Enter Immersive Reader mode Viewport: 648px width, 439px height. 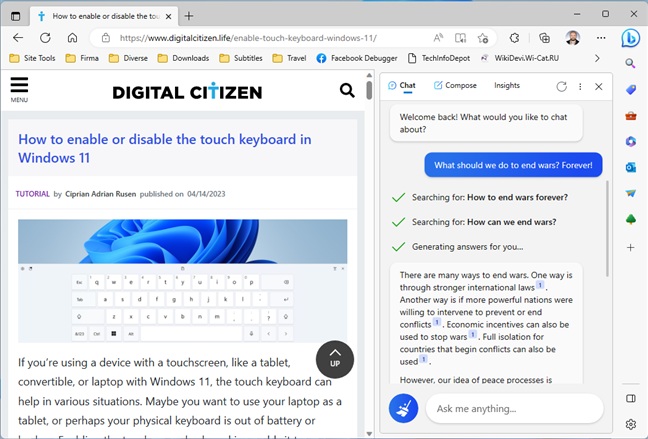tap(460, 38)
